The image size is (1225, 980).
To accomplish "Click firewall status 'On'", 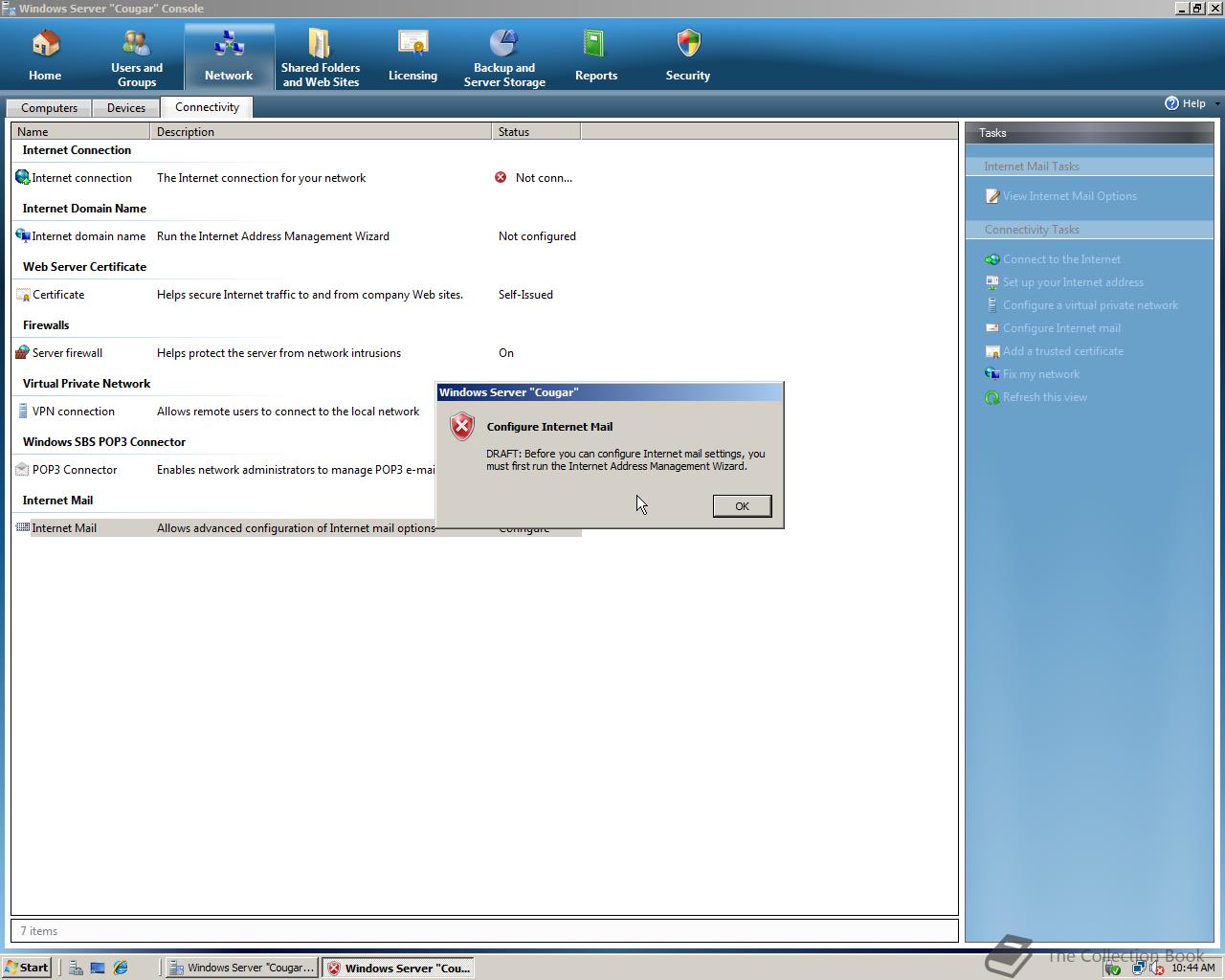I will pos(506,353).
